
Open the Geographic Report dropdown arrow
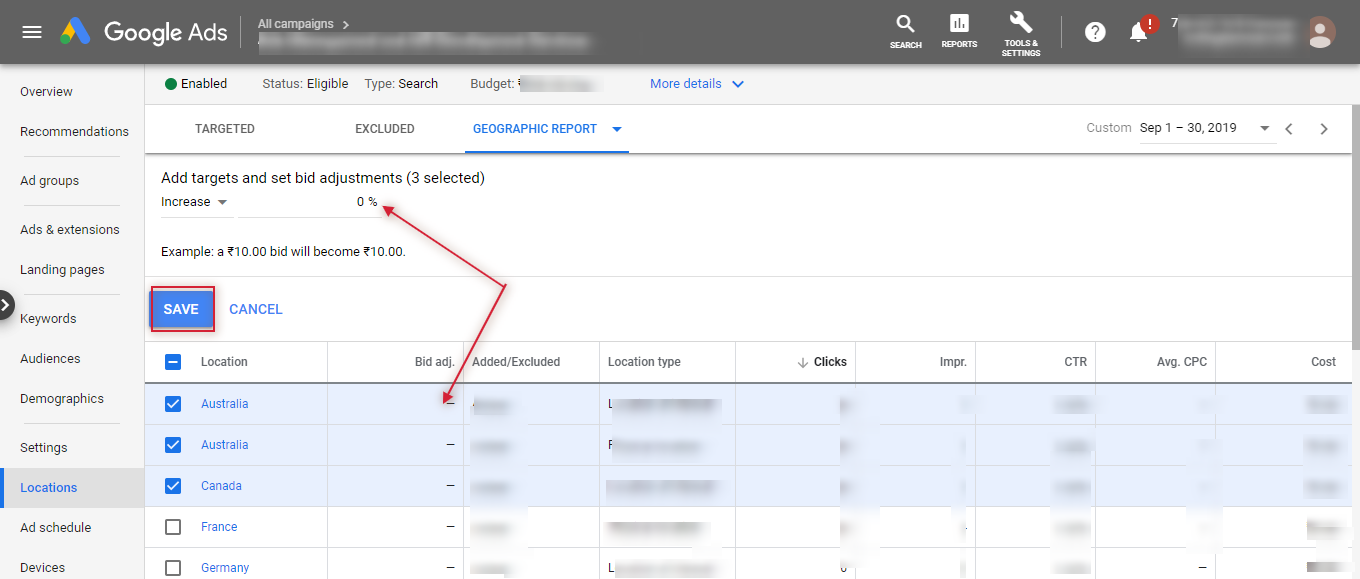[617, 129]
